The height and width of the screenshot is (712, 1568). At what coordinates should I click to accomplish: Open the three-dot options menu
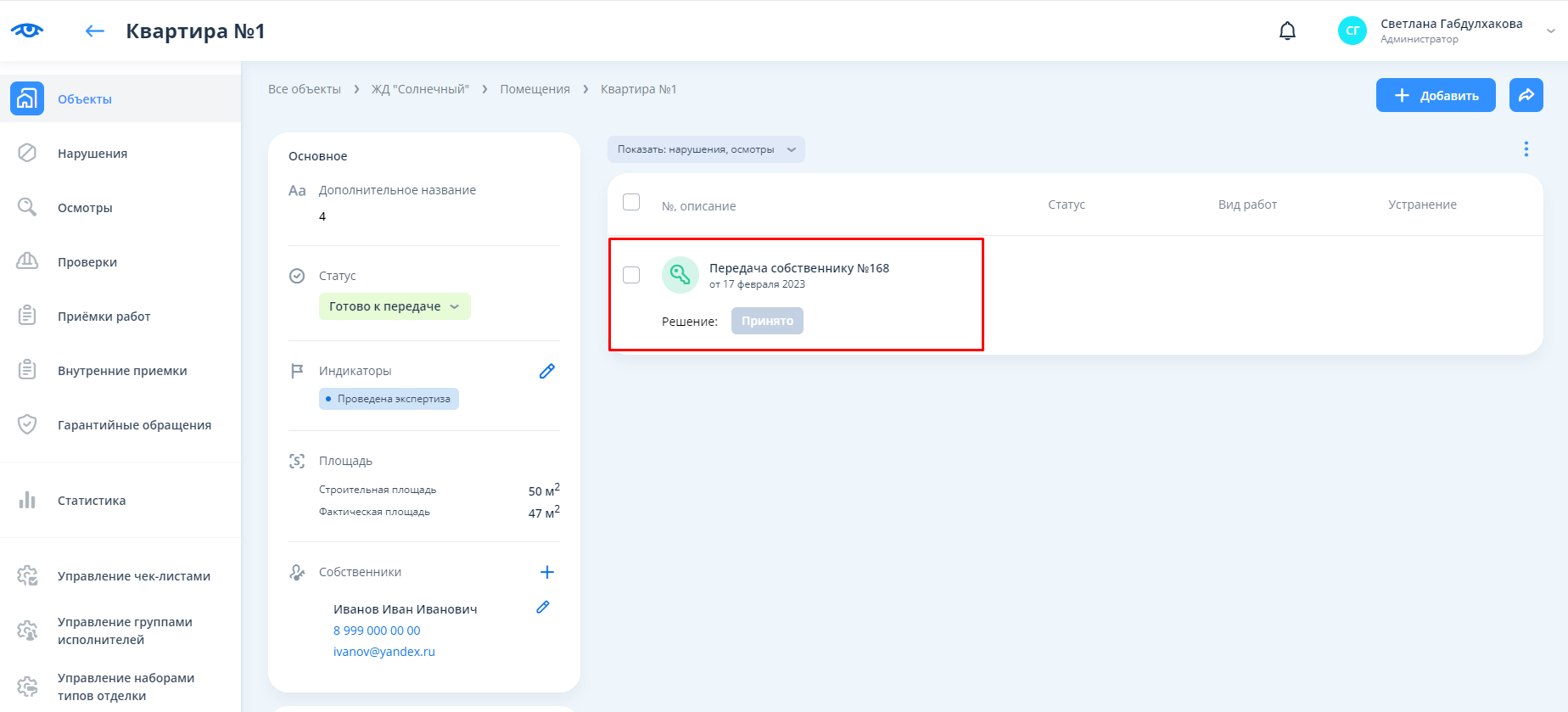coord(1526,149)
